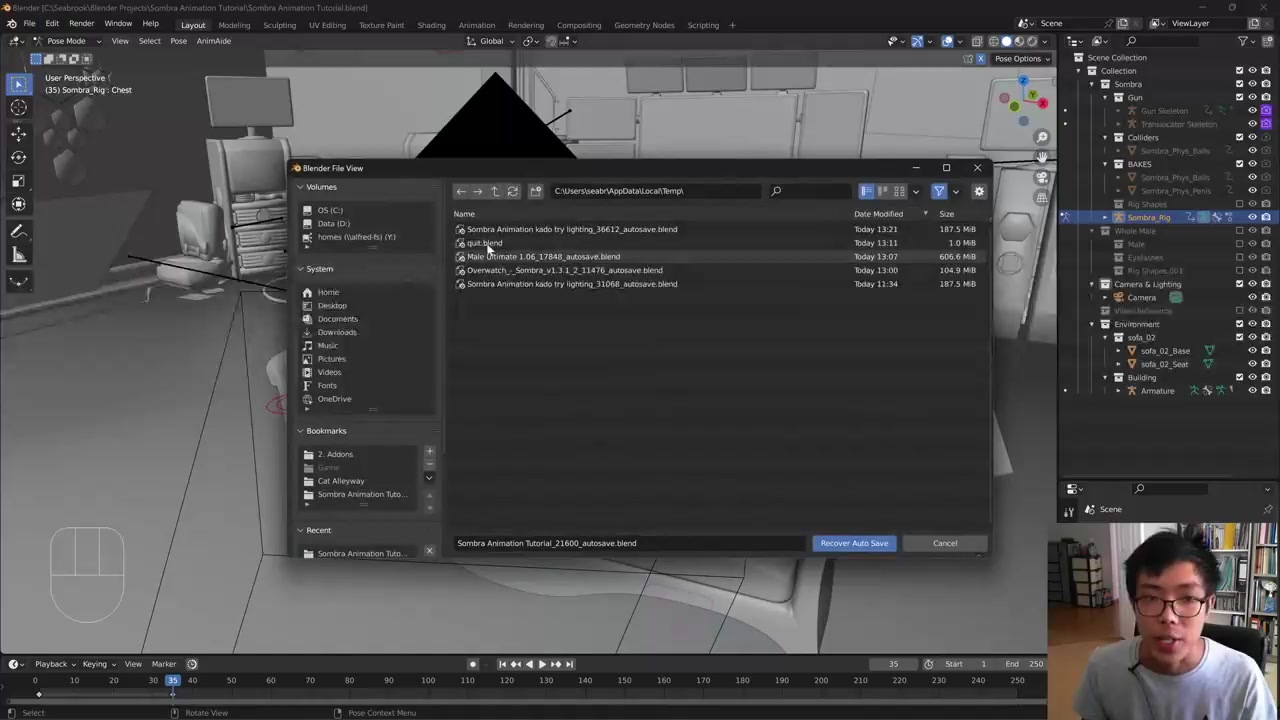Click the current frame marker on the timeline
Image resolution: width=1280 pixels, height=720 pixels.
point(172,680)
